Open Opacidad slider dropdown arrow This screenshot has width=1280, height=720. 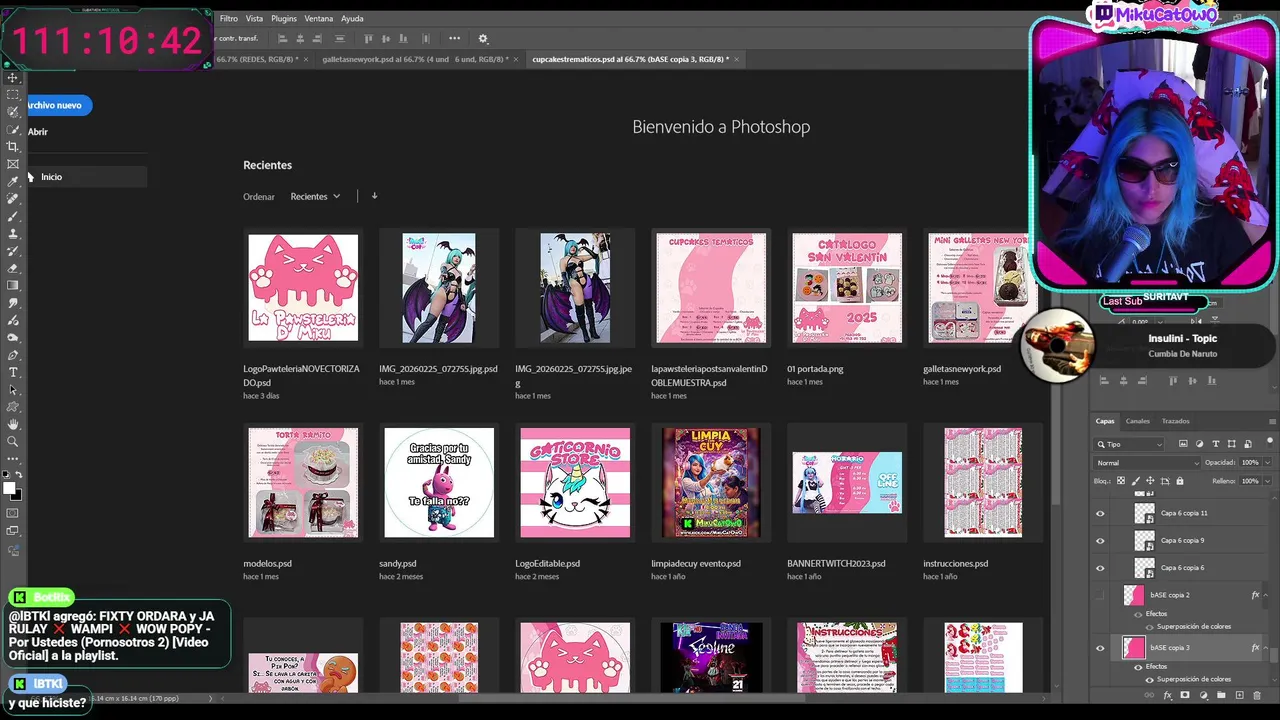point(1267,462)
